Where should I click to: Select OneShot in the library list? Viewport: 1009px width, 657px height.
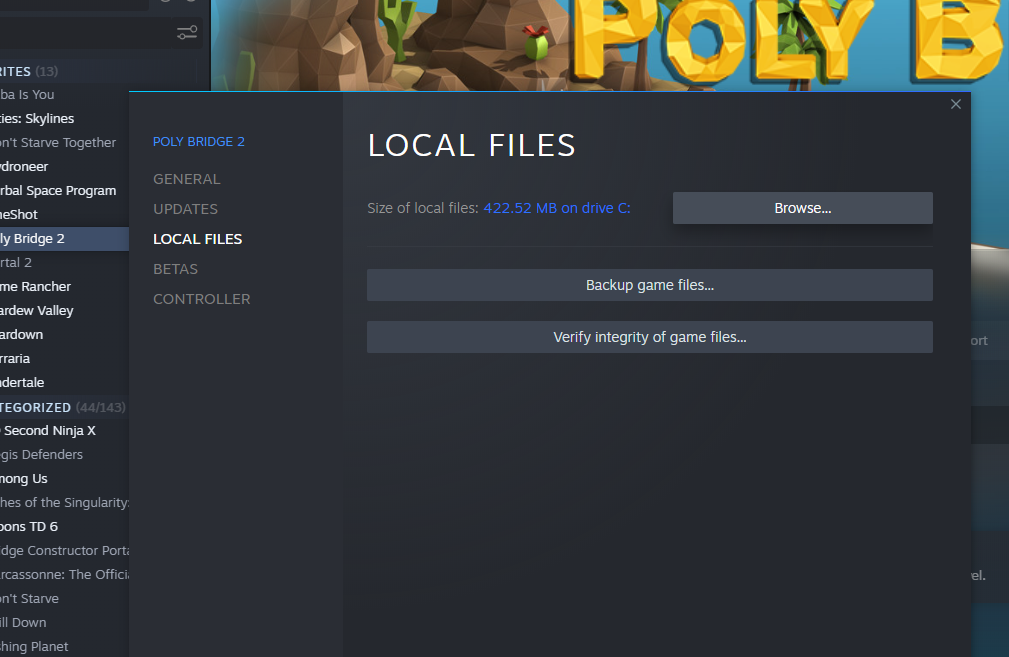64,214
